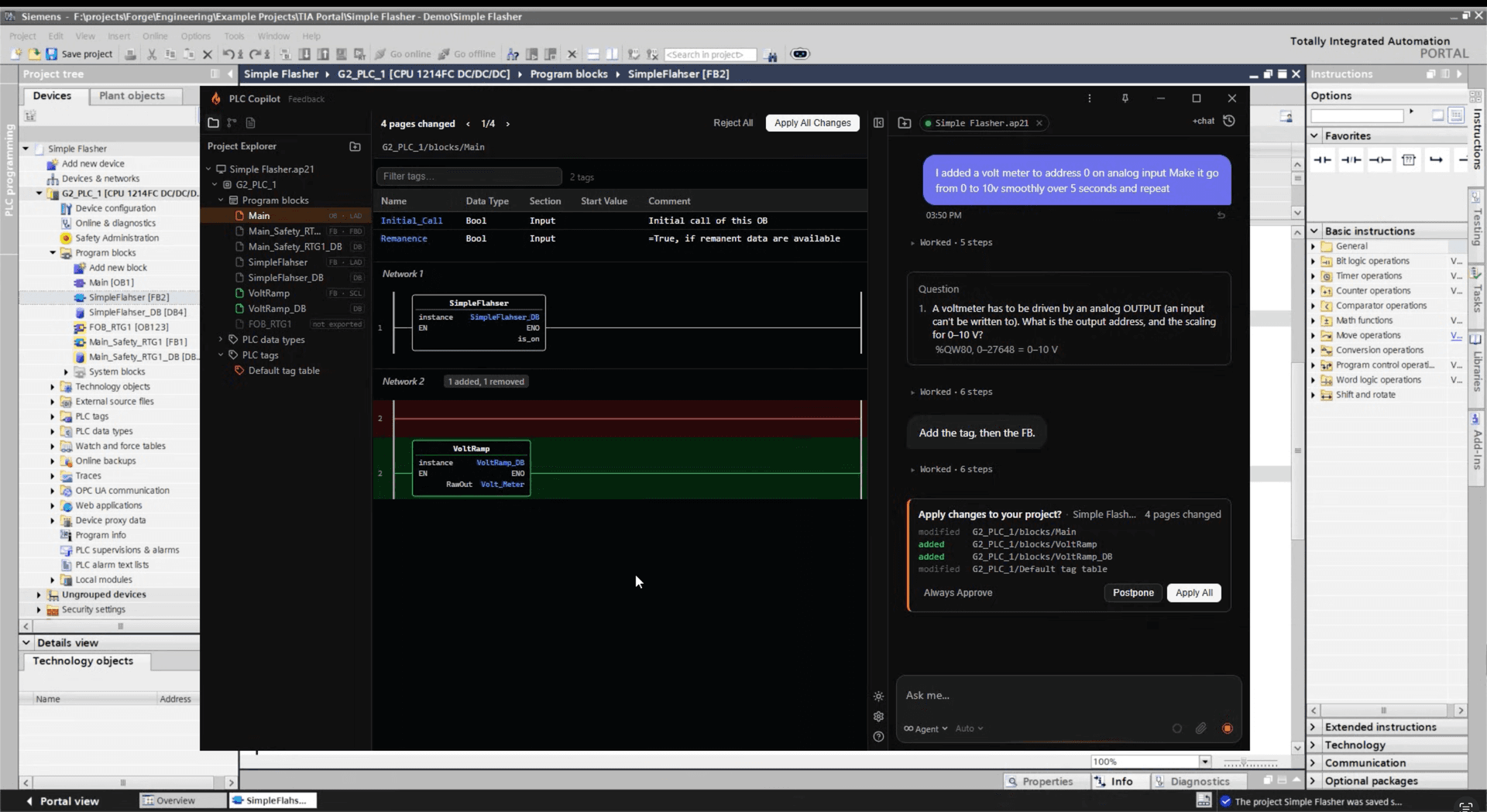1487x812 pixels.
Task: Switch to the Devices tab
Action: 52,95
